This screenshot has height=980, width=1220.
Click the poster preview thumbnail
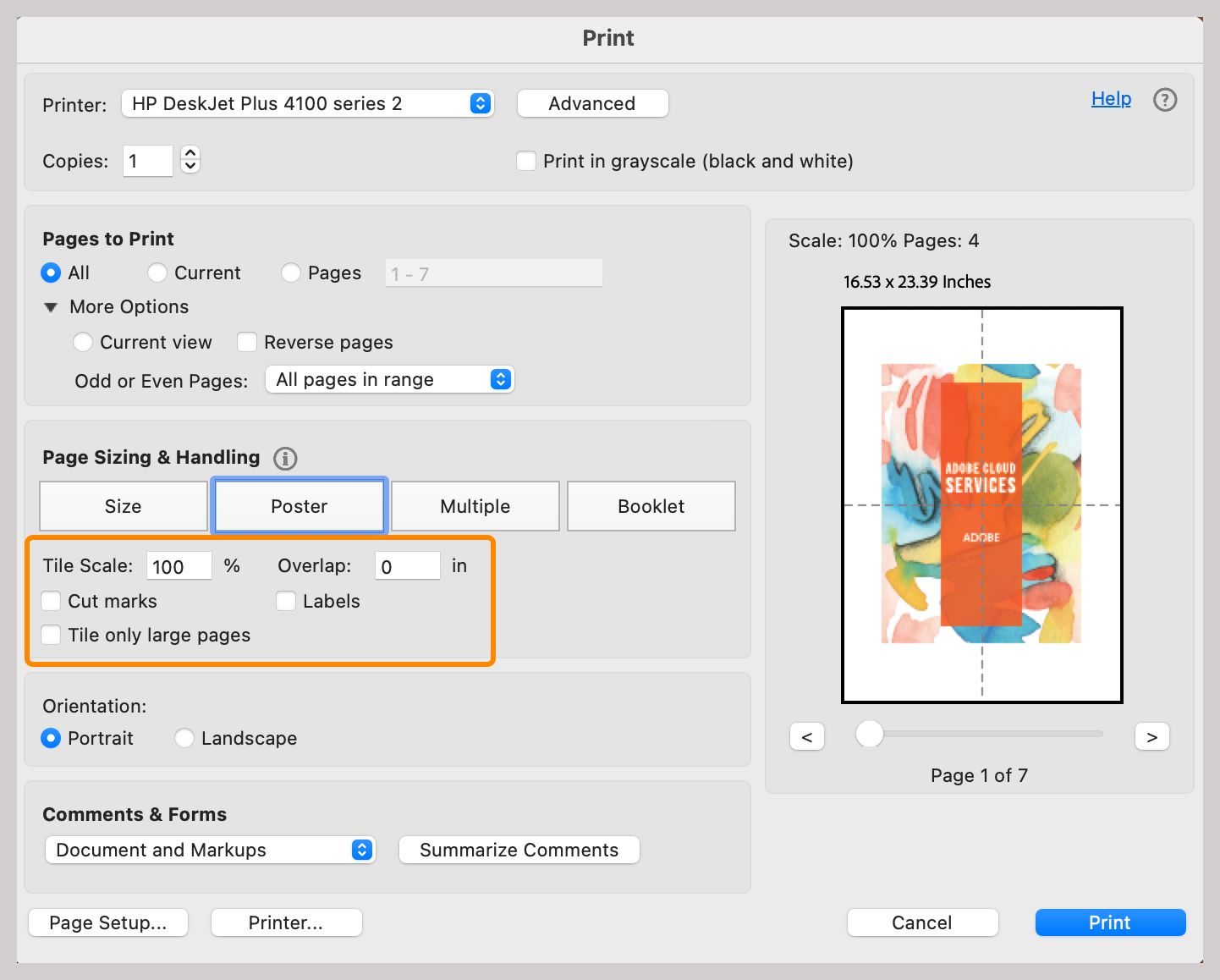981,504
